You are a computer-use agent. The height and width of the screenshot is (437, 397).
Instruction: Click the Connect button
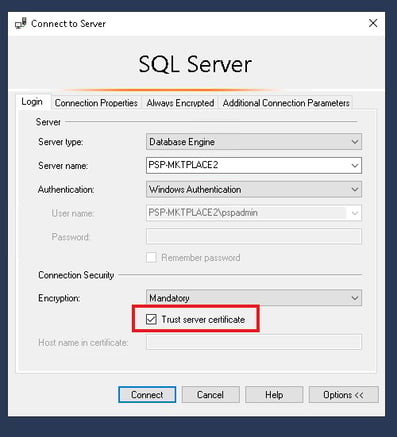(x=147, y=395)
